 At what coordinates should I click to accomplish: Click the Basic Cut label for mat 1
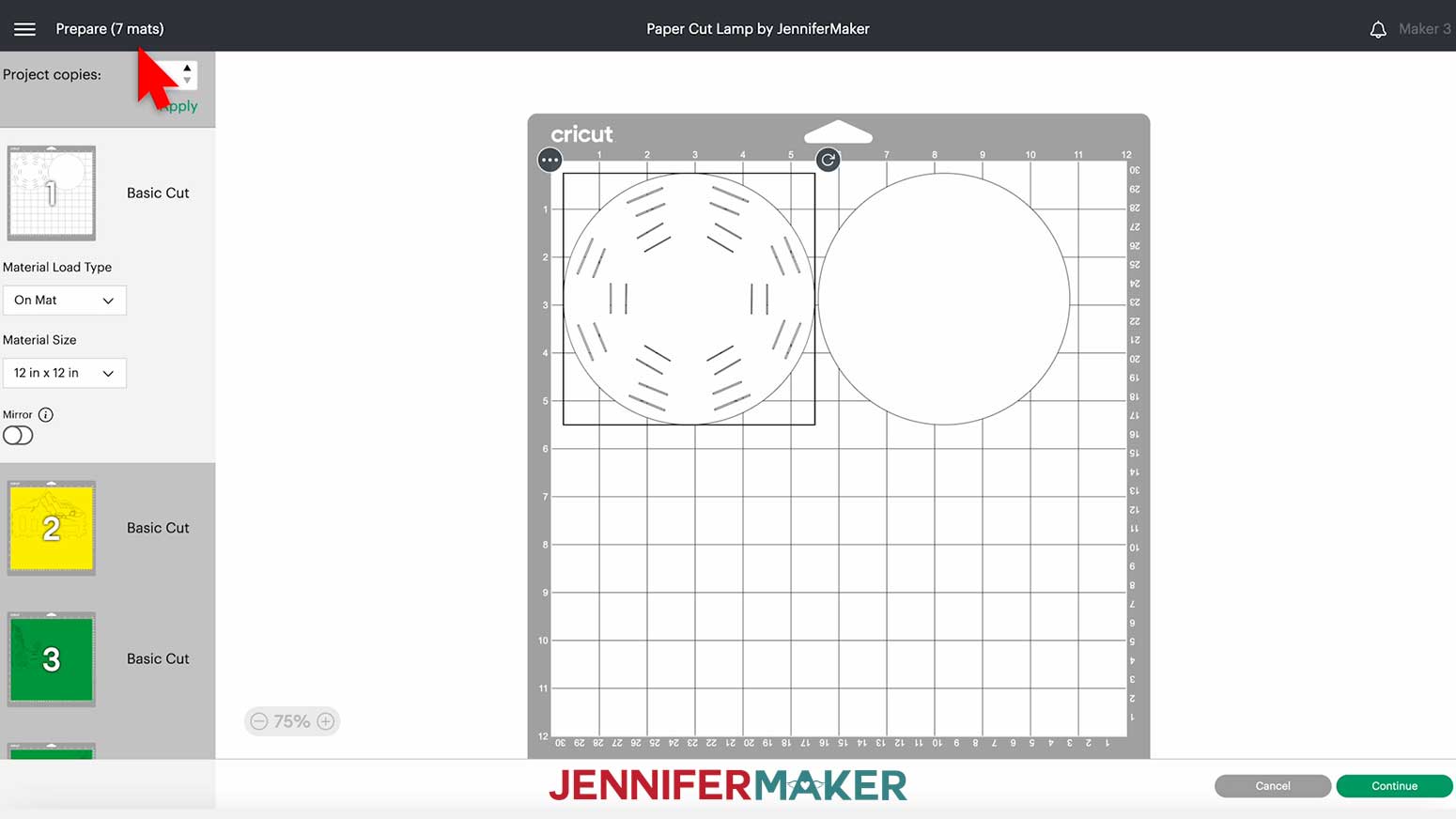click(158, 193)
